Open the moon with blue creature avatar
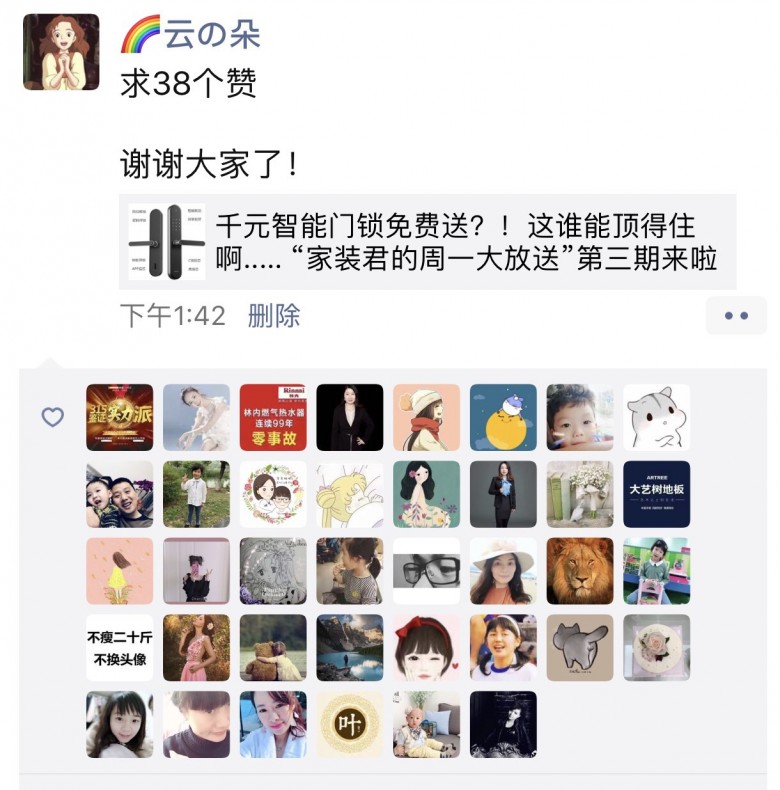Viewport: 780px width, 790px height. [503, 417]
